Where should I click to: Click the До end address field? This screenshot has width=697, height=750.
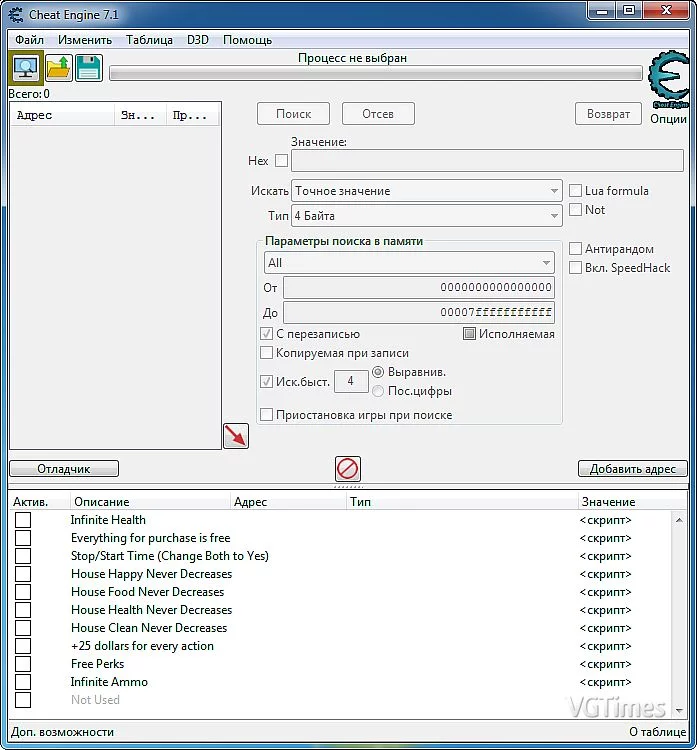[419, 313]
